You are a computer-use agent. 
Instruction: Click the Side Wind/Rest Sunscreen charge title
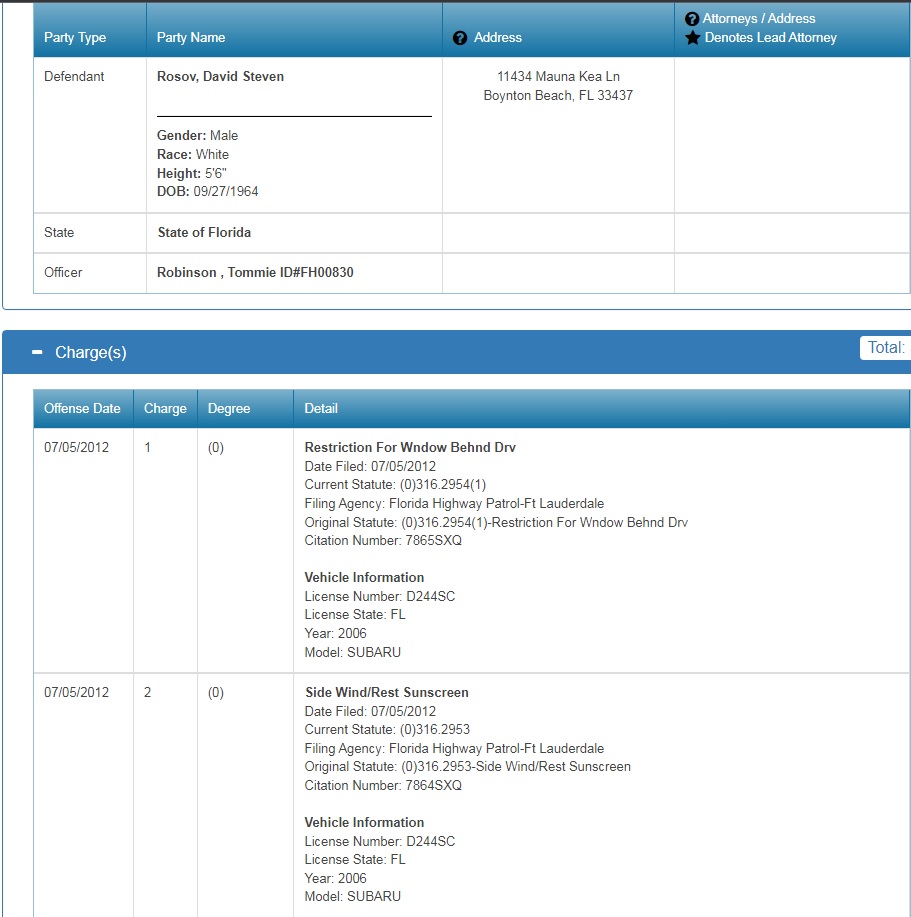(x=386, y=693)
